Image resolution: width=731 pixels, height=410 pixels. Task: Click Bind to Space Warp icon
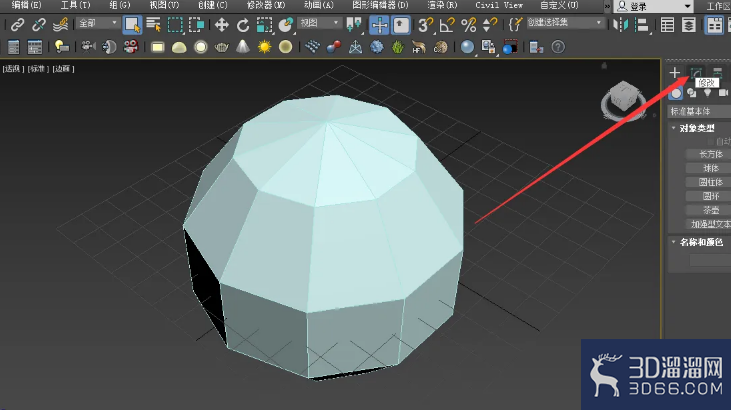[x=61, y=24]
